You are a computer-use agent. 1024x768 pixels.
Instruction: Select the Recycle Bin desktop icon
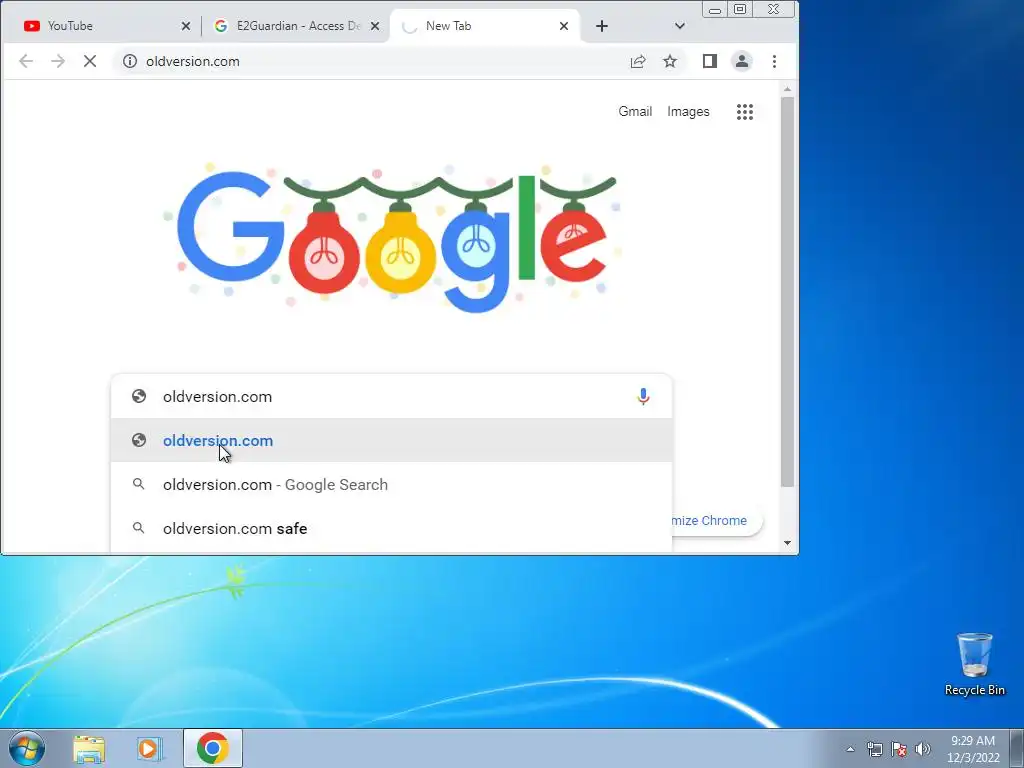pyautogui.click(x=974, y=664)
